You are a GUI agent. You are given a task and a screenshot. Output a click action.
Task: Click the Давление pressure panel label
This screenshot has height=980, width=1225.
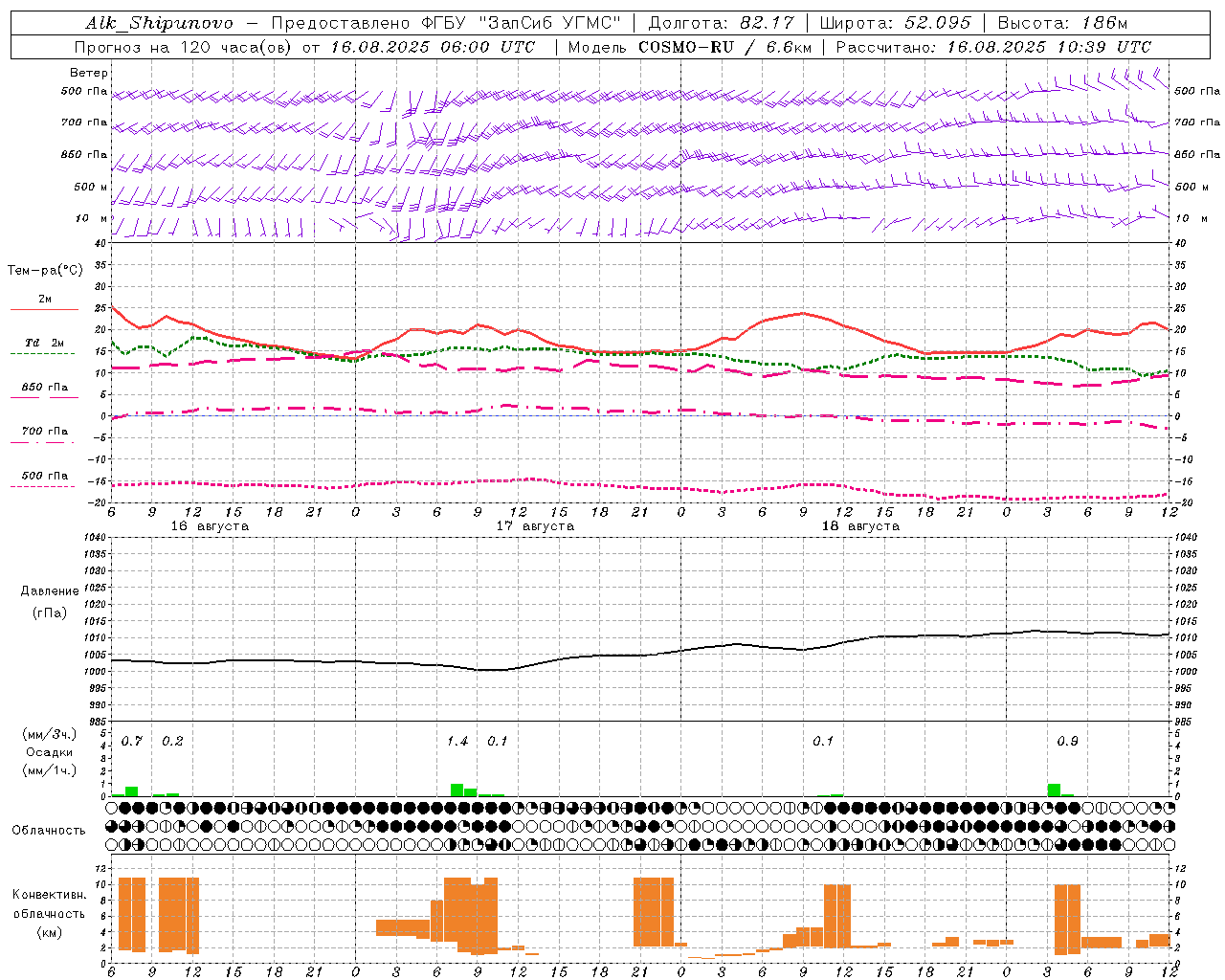50,591
